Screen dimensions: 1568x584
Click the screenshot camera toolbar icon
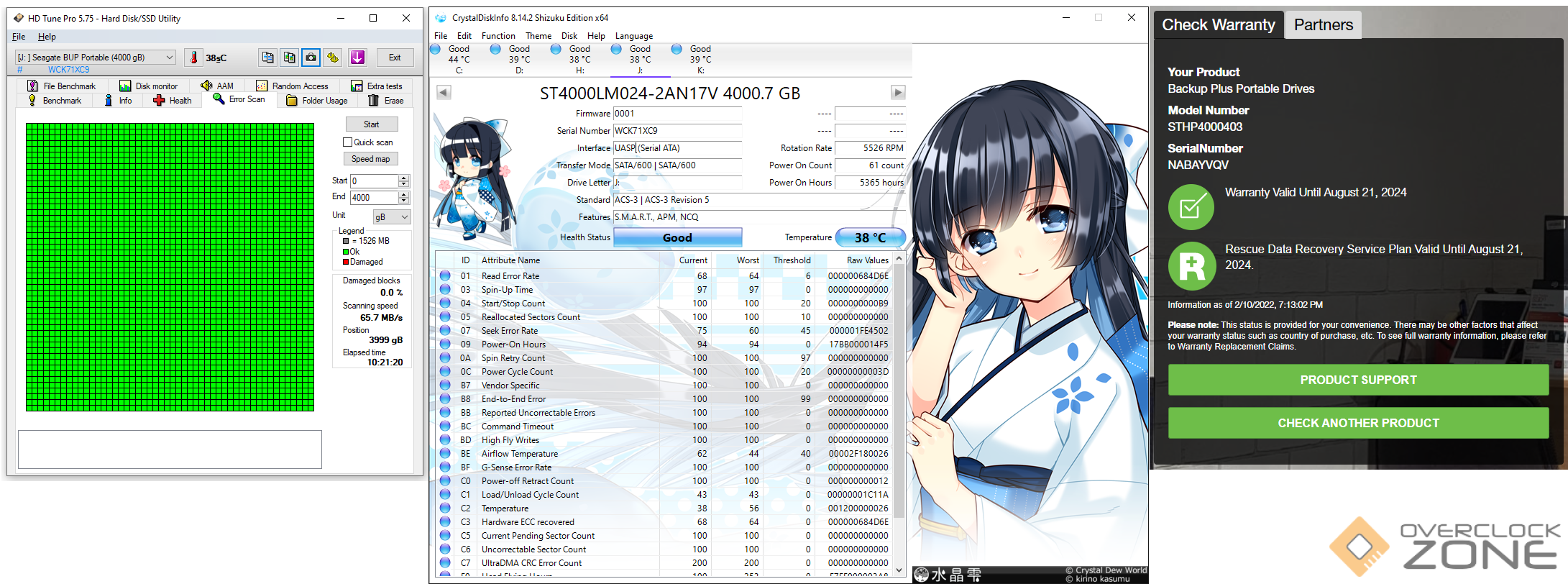coord(311,58)
